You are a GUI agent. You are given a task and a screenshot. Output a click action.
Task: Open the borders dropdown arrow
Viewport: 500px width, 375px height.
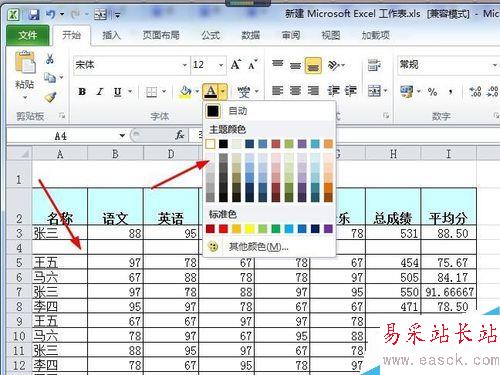point(164,92)
